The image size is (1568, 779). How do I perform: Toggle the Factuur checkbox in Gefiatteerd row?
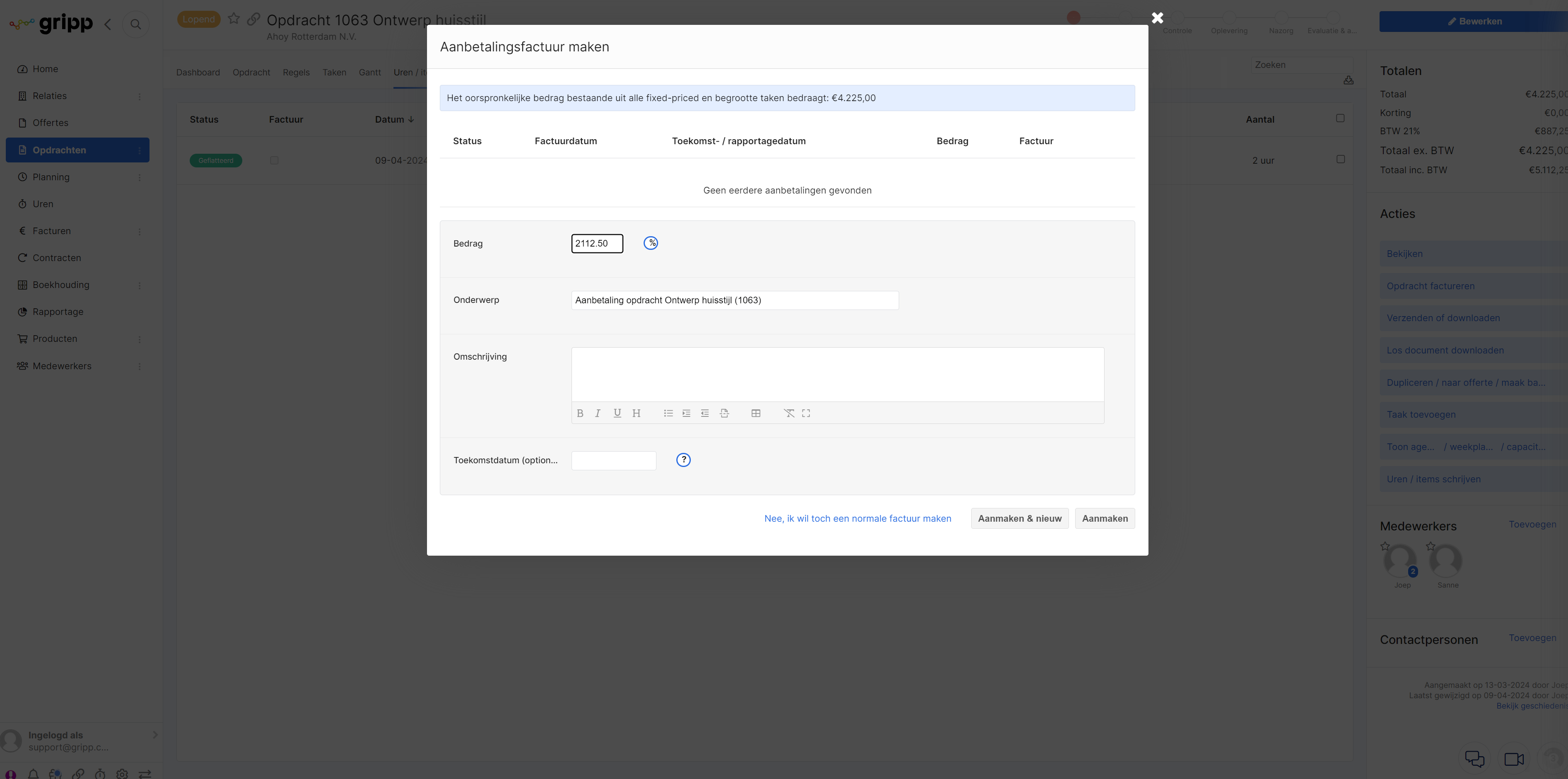(x=274, y=160)
